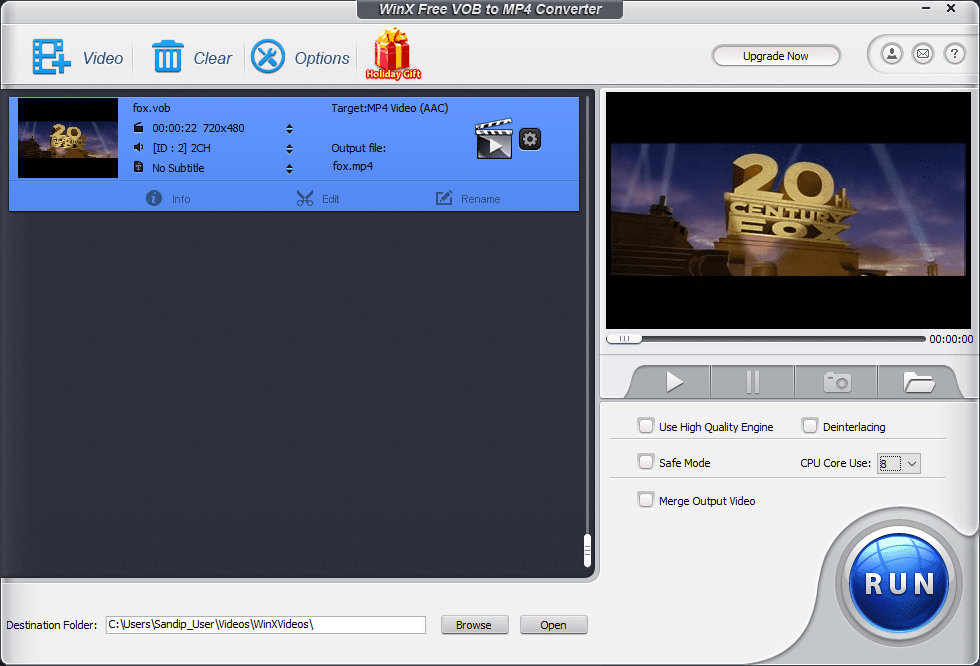Pause the preview playback

(752, 382)
